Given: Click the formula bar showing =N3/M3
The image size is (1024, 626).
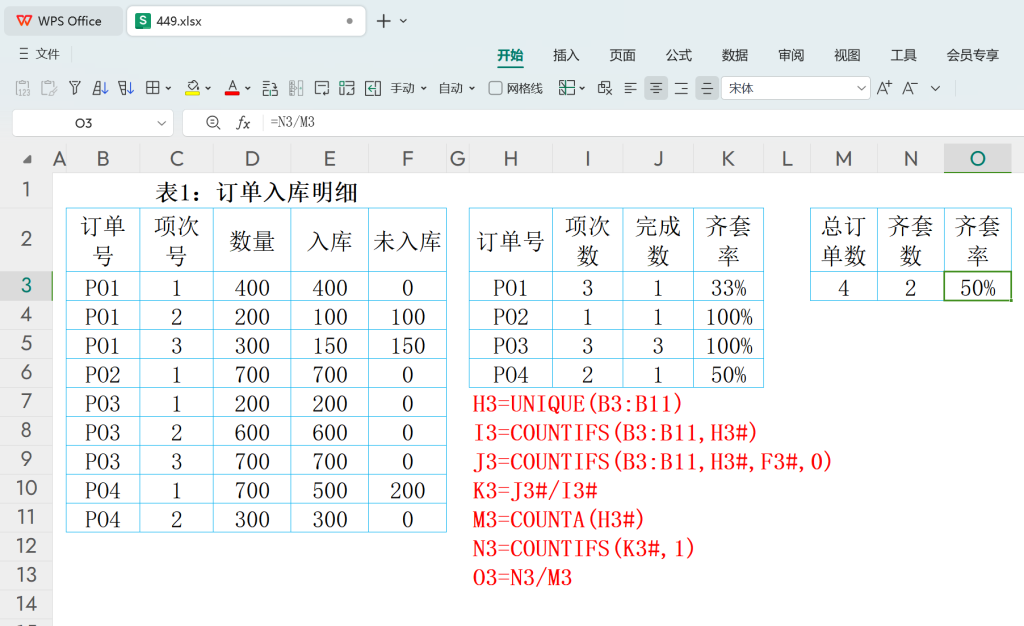Looking at the screenshot, I should click(x=643, y=123).
